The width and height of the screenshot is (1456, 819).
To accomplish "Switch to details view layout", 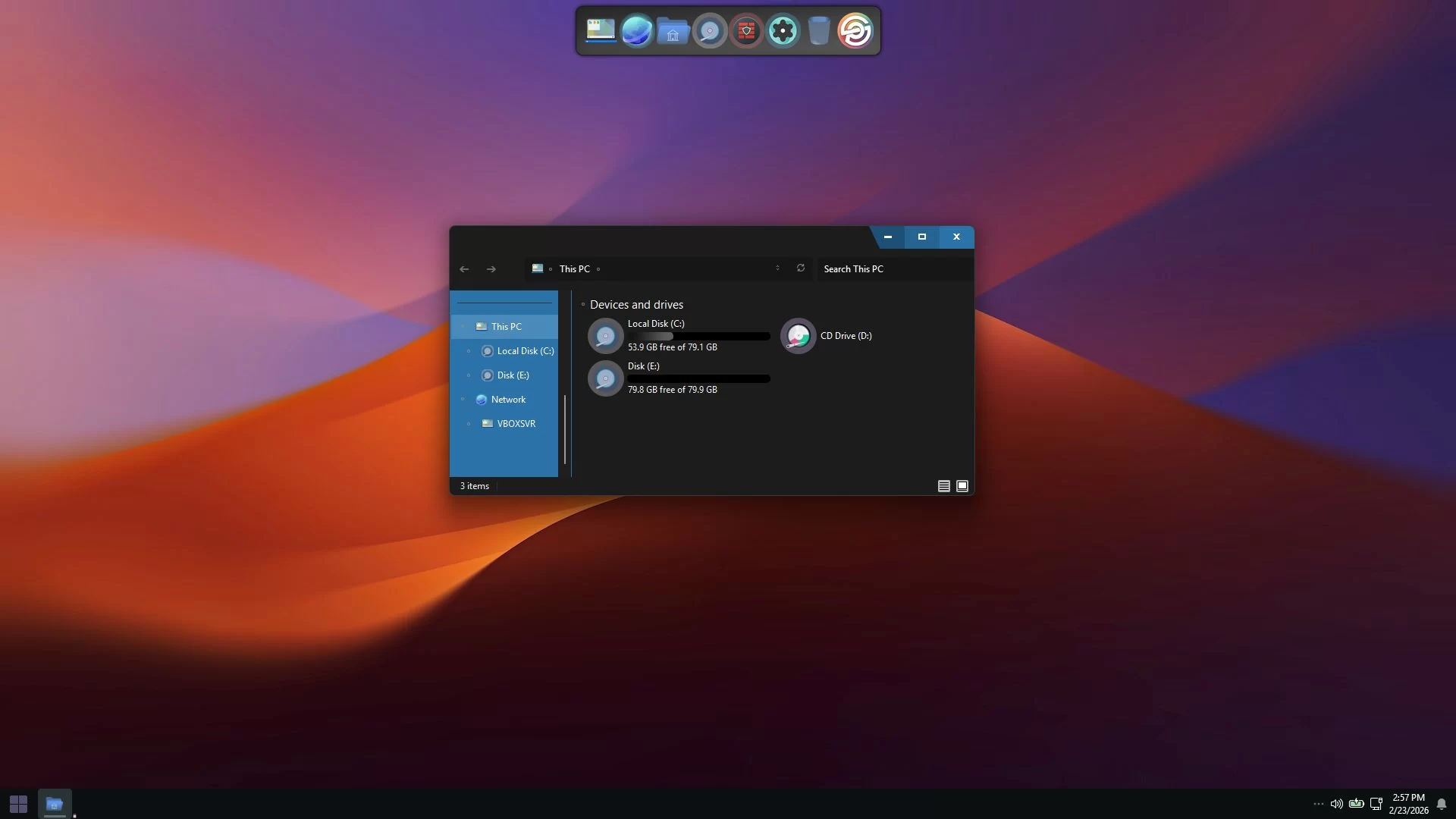I will (944, 486).
